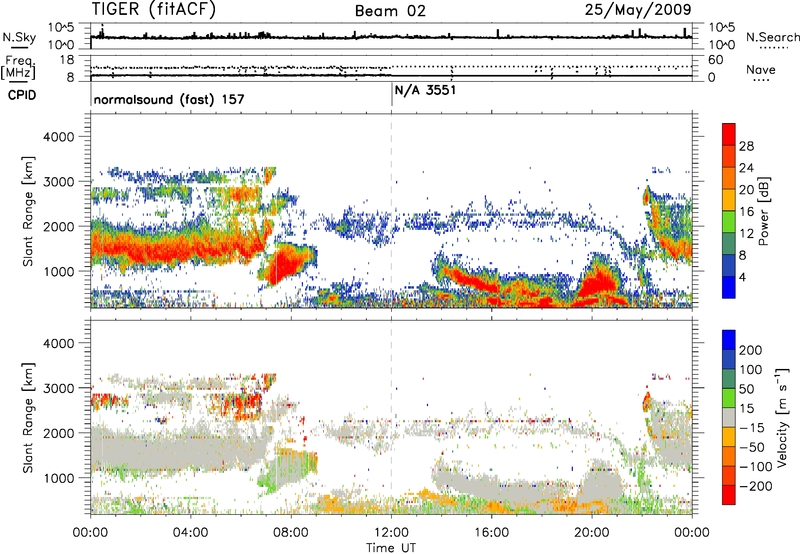Click the 'N.Search' legend label
The image size is (800, 554).
click(772, 37)
